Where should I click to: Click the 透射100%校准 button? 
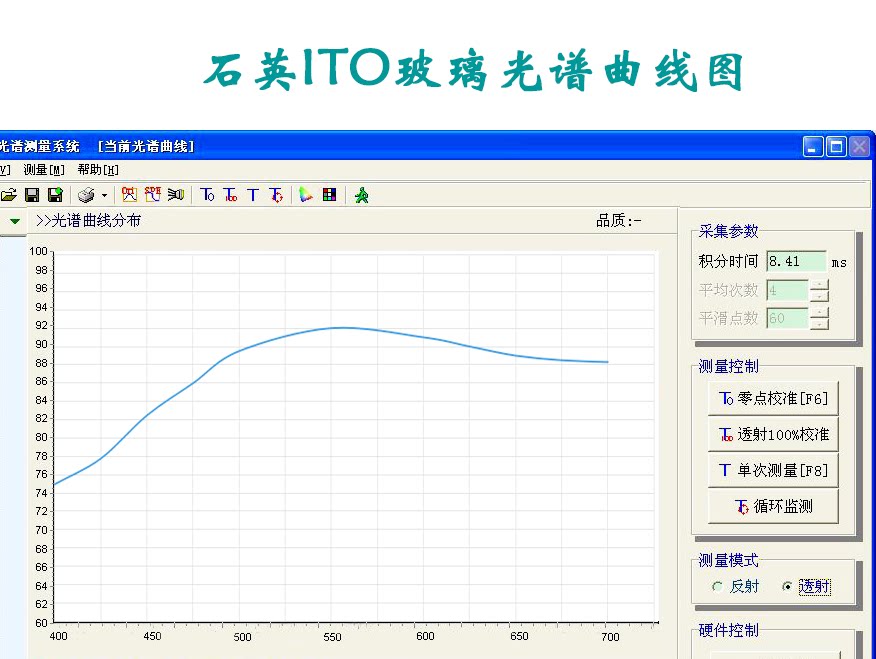coord(773,434)
